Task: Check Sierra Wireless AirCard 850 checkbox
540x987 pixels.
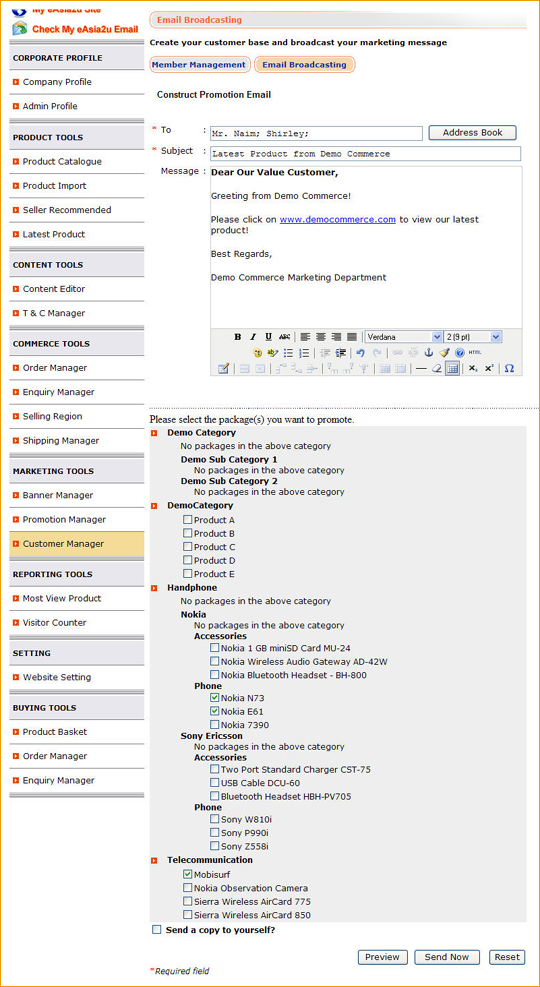Action: 188,915
